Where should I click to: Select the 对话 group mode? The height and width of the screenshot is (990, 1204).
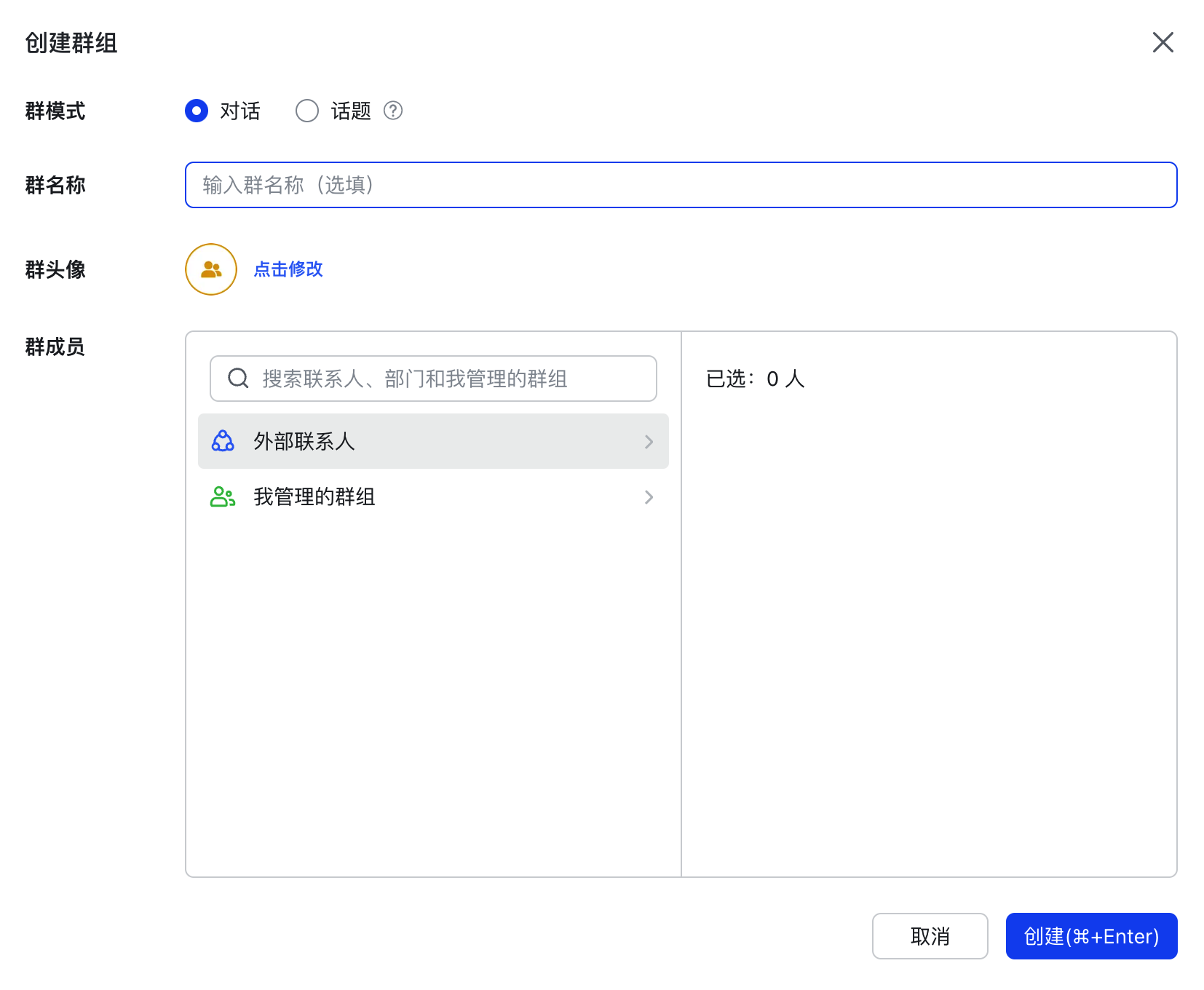(x=196, y=111)
